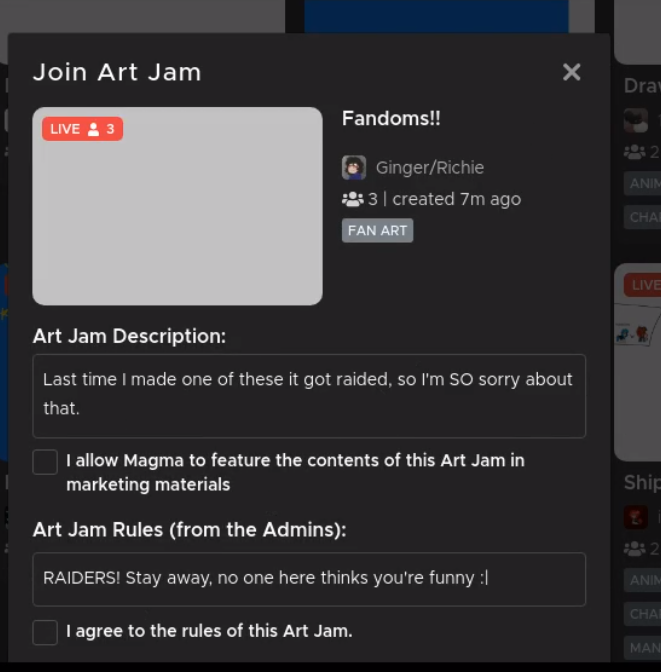
Task: Enable the allow Magma marketing checkbox
Action: pyautogui.click(x=45, y=461)
